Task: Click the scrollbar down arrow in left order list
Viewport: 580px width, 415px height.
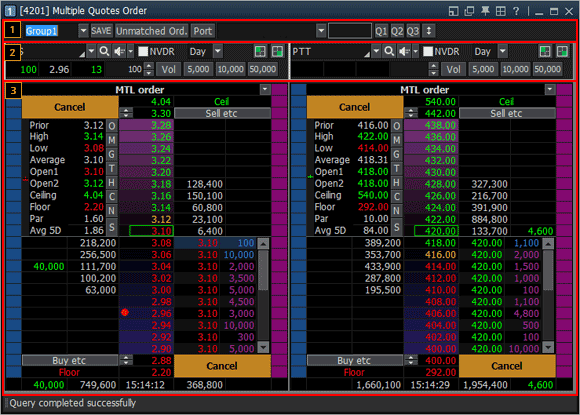Action: pos(263,347)
